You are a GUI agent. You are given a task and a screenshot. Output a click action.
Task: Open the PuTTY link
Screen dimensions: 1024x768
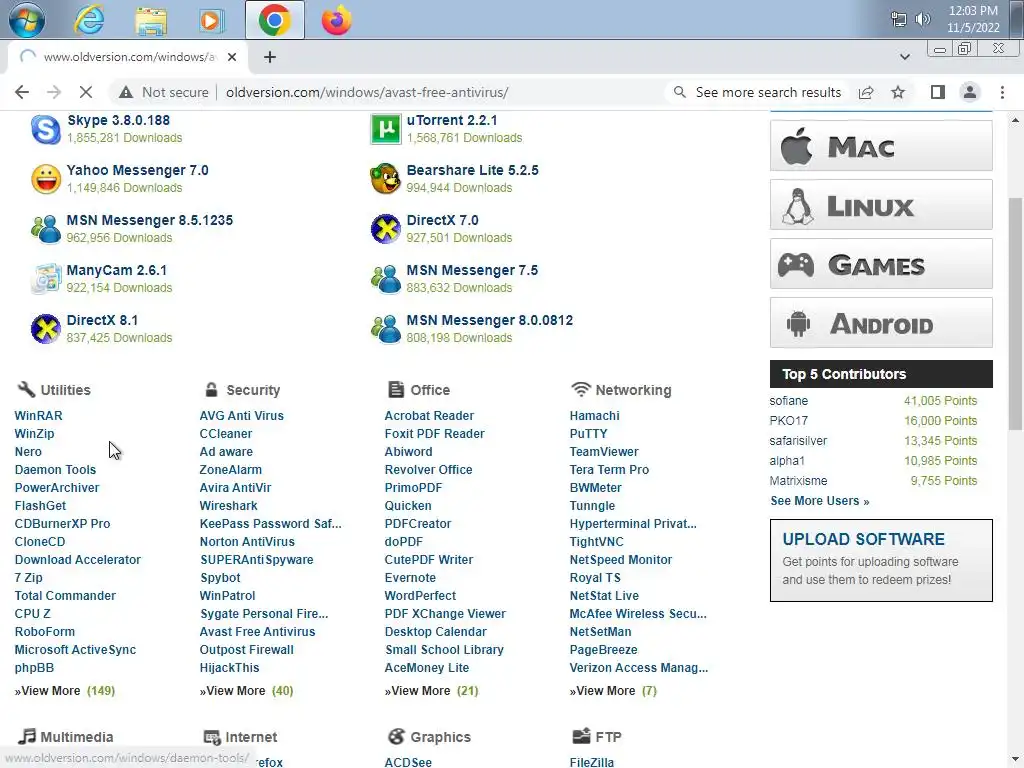click(588, 434)
